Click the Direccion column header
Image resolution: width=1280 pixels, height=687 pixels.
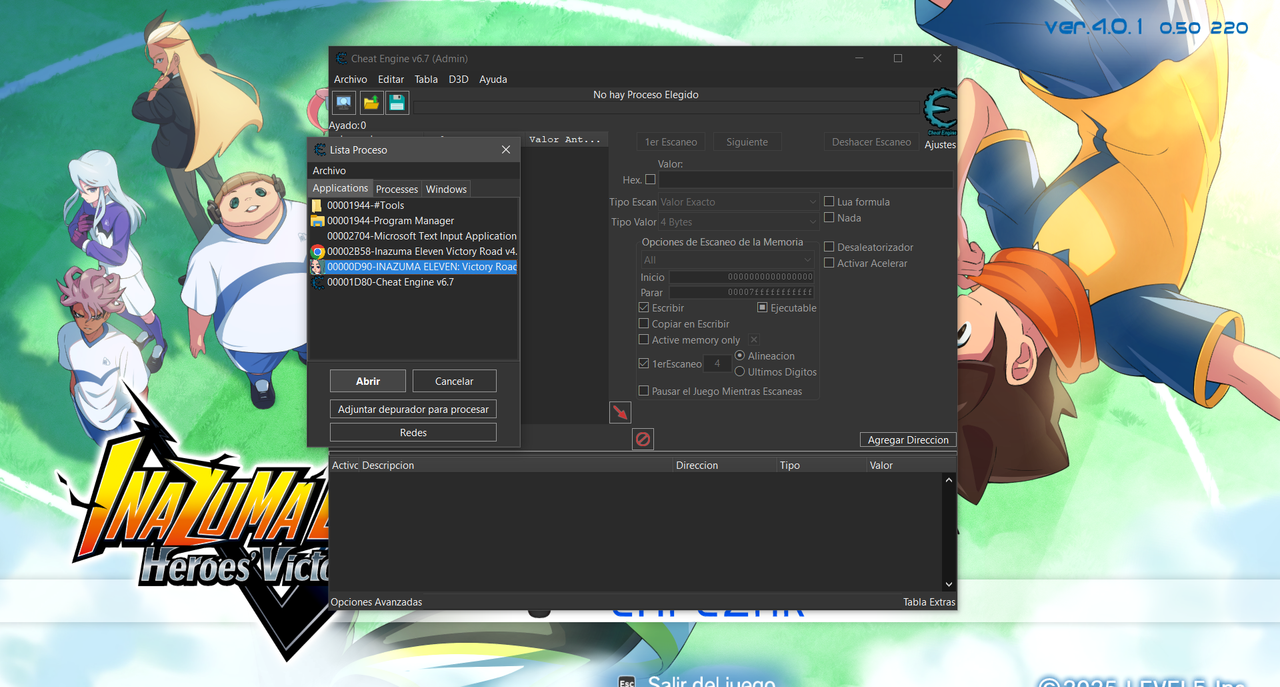697,465
